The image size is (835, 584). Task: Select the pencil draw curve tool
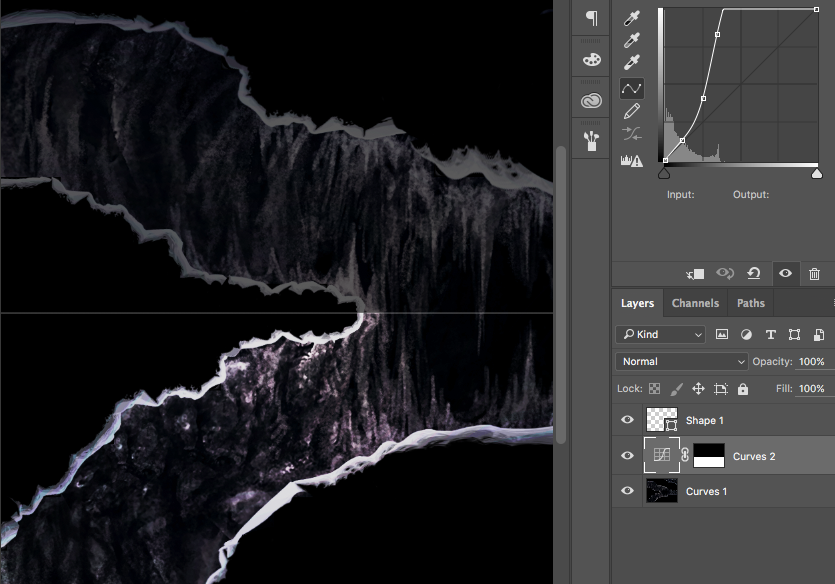coord(632,111)
